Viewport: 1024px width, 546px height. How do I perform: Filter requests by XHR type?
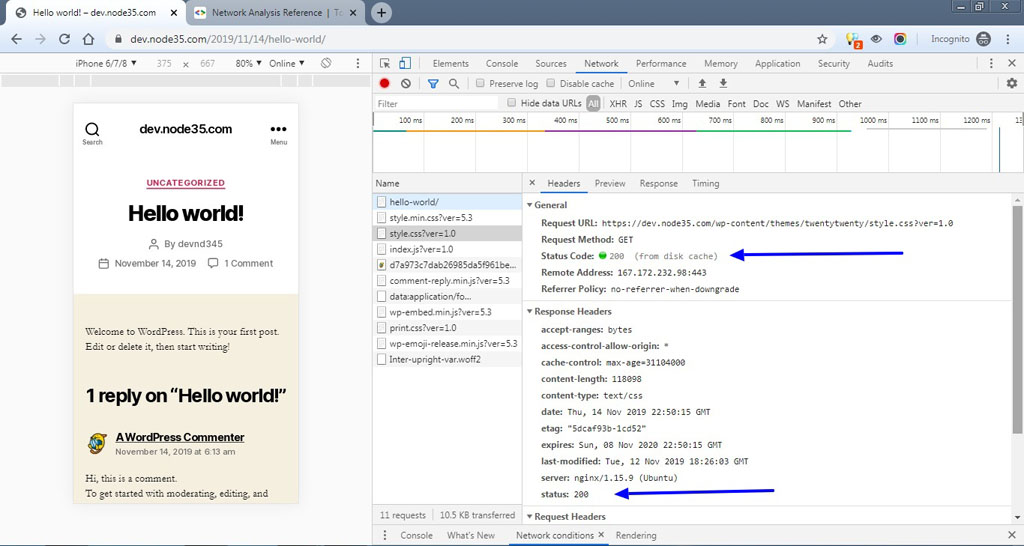click(x=618, y=103)
